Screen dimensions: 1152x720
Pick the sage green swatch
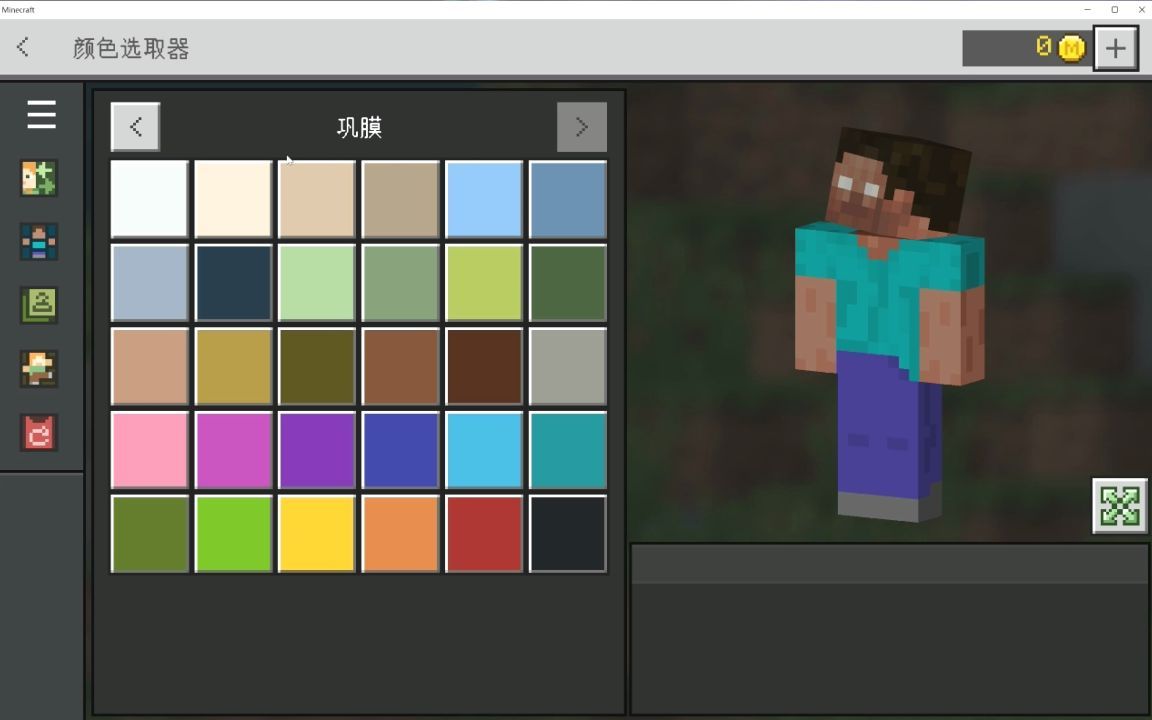(400, 283)
